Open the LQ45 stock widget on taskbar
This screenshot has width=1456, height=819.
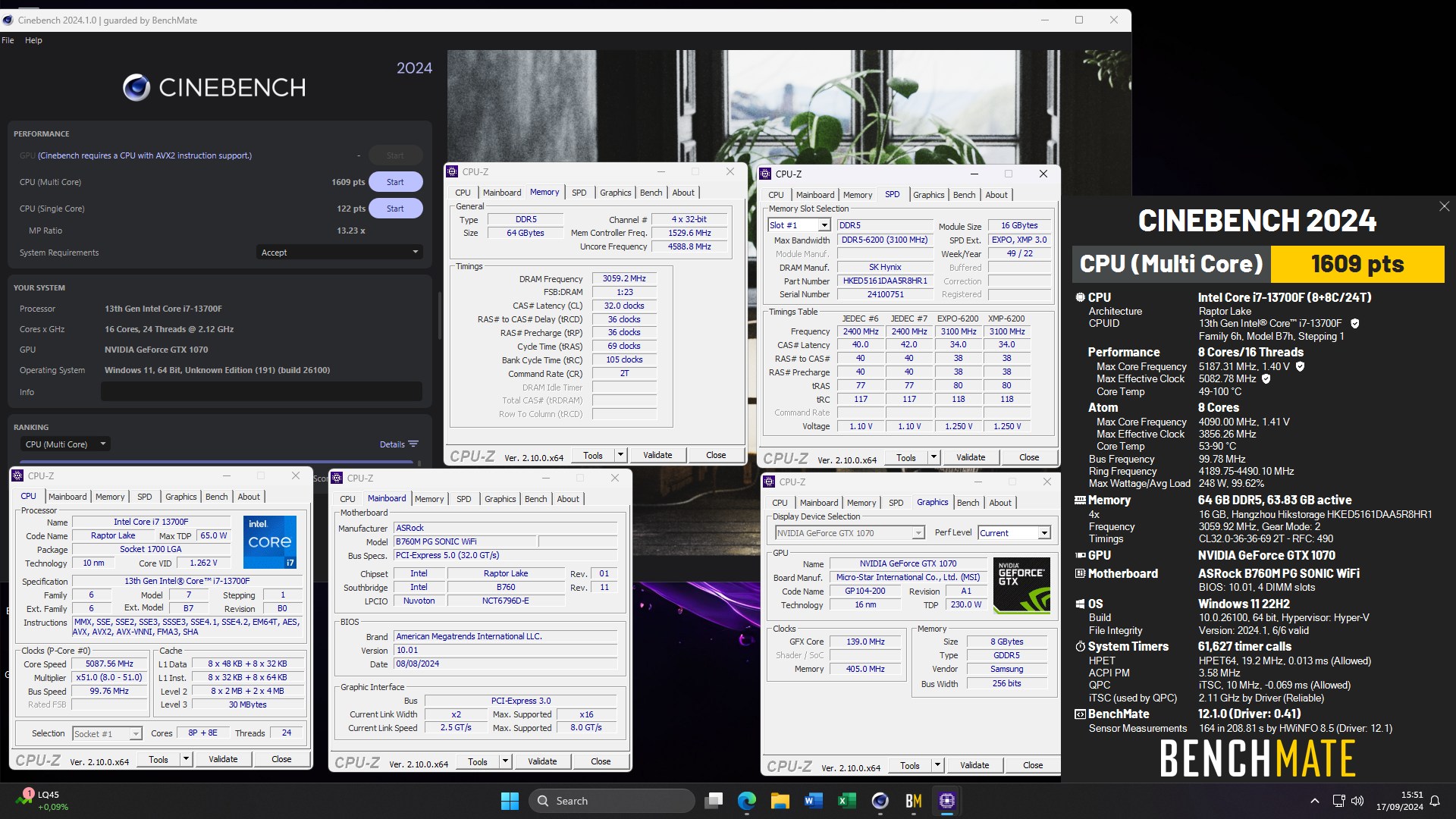pyautogui.click(x=42, y=801)
